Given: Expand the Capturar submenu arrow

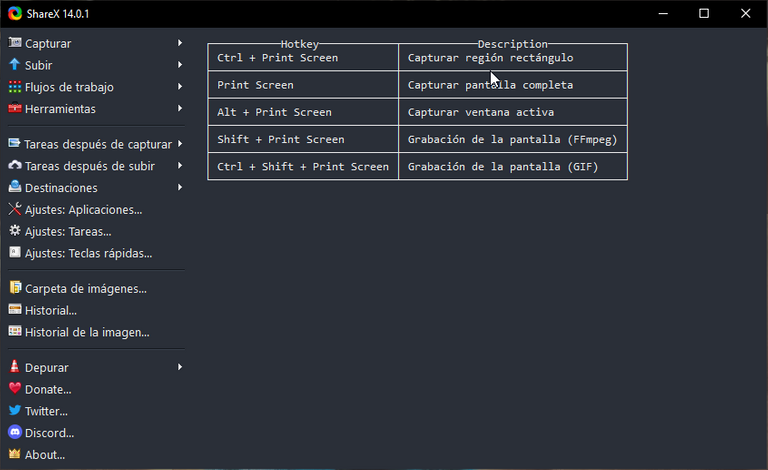Looking at the screenshot, I should [180, 43].
